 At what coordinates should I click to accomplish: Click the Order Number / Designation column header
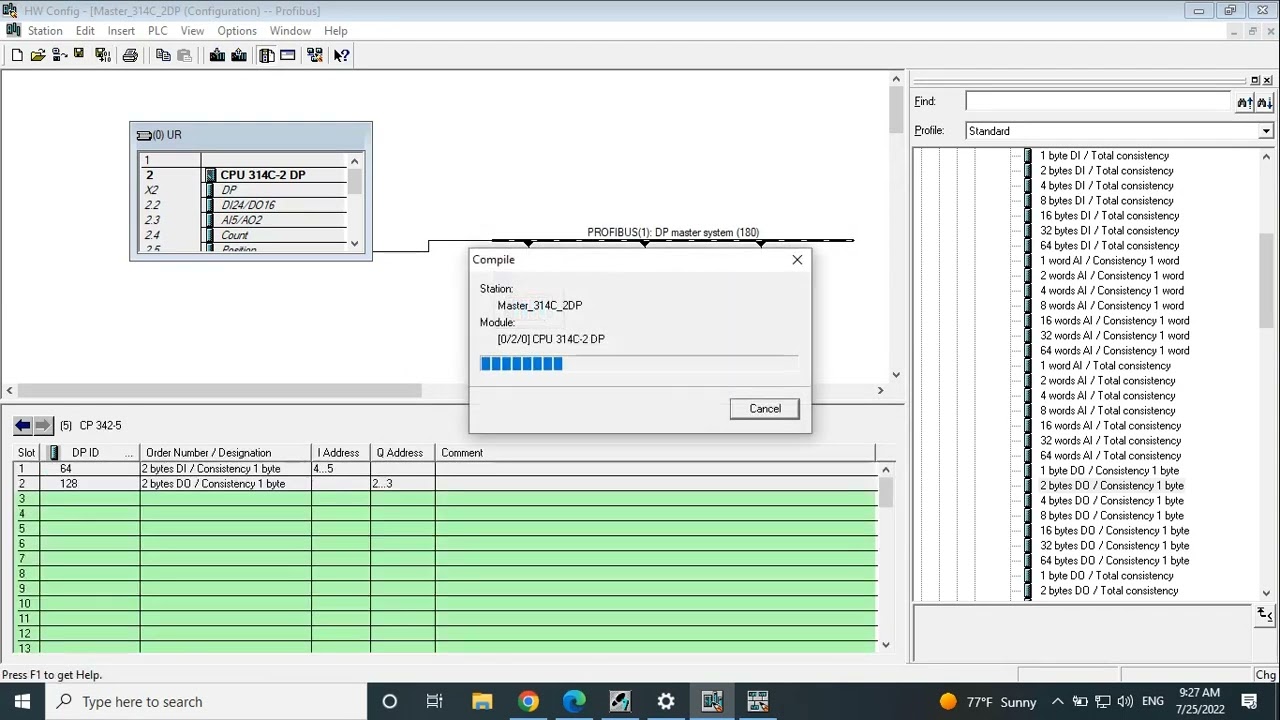click(225, 453)
